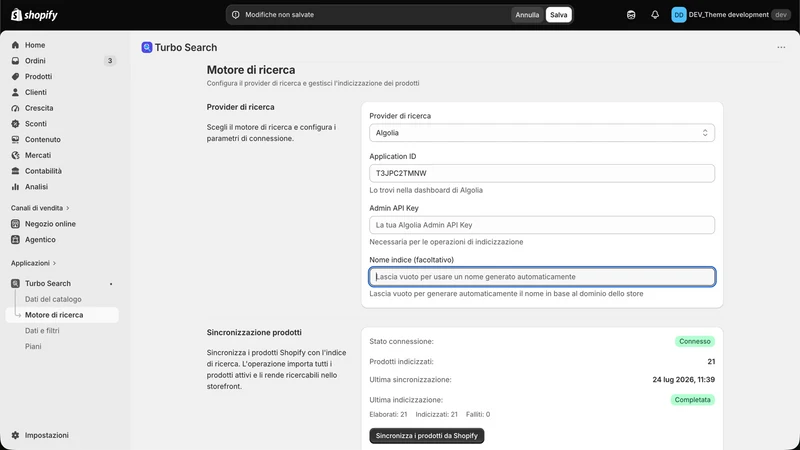The width and height of the screenshot is (800, 450).
Task: Open the notifications bell
Action: [655, 15]
